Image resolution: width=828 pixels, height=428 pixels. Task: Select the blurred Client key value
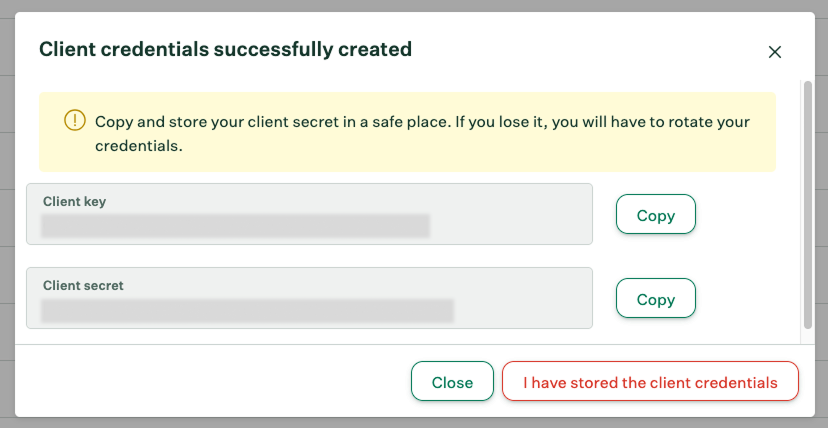(x=235, y=226)
